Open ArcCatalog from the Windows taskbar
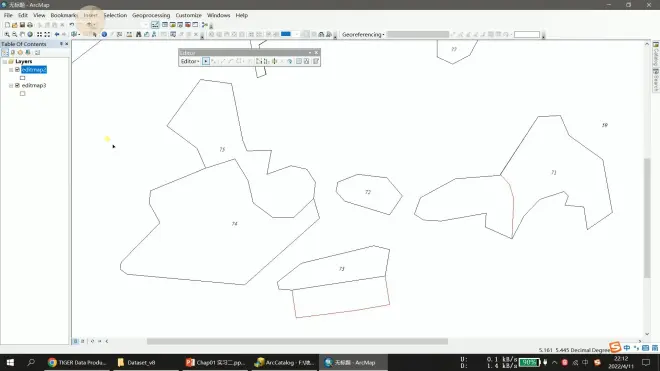The image size is (660, 371). [285, 362]
